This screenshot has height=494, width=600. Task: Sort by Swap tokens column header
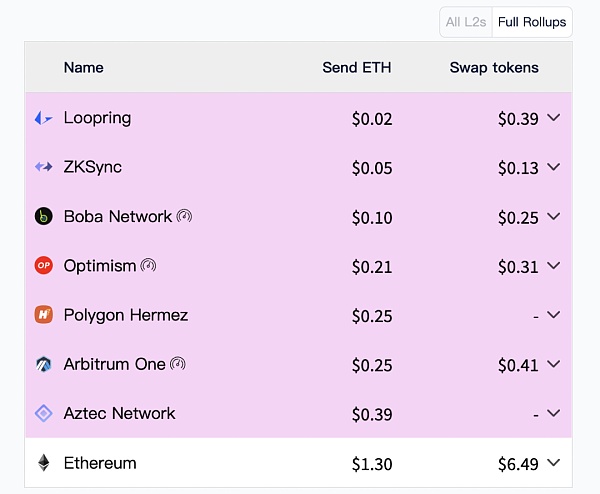494,68
